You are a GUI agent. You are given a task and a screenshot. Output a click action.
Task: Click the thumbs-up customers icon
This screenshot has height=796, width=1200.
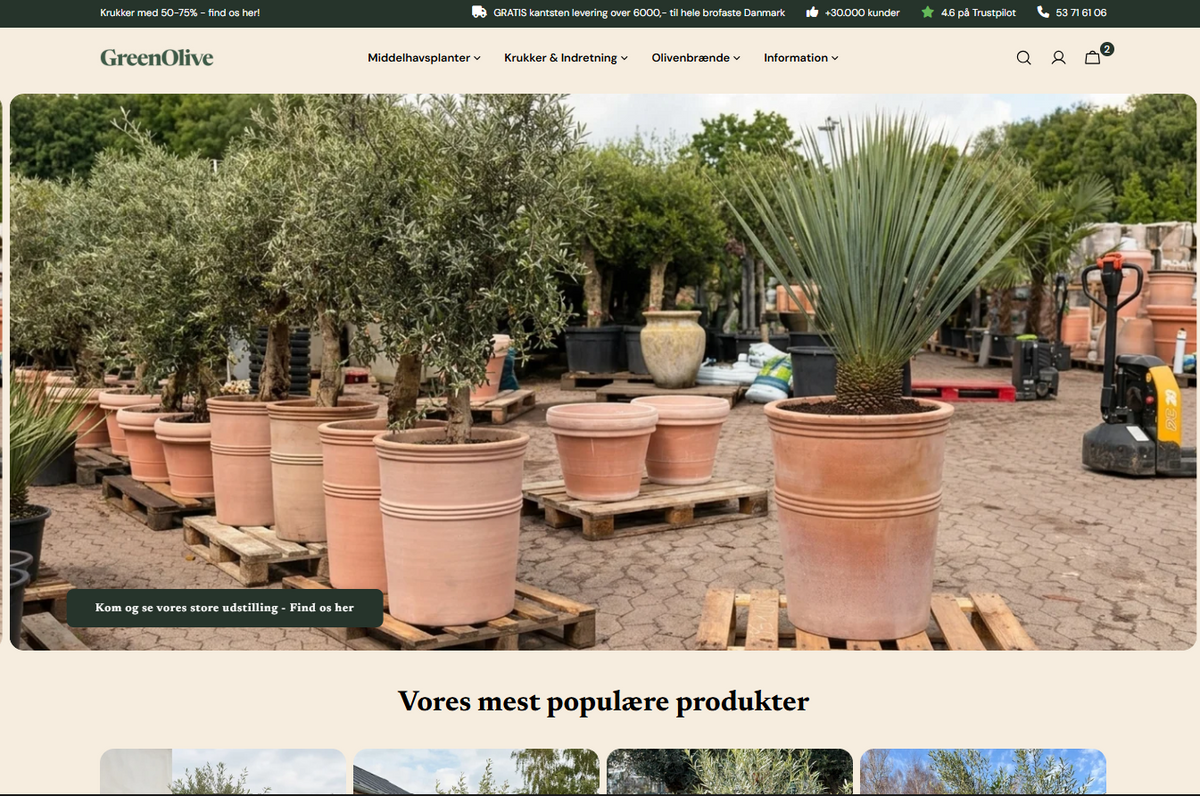click(812, 13)
